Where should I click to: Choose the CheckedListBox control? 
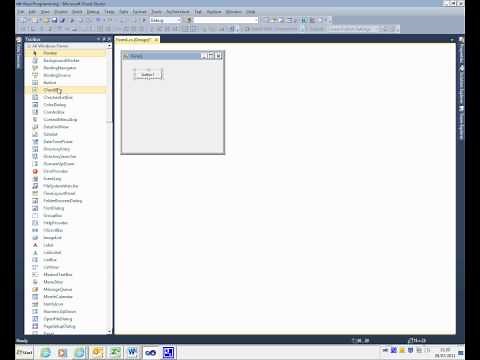point(66,97)
